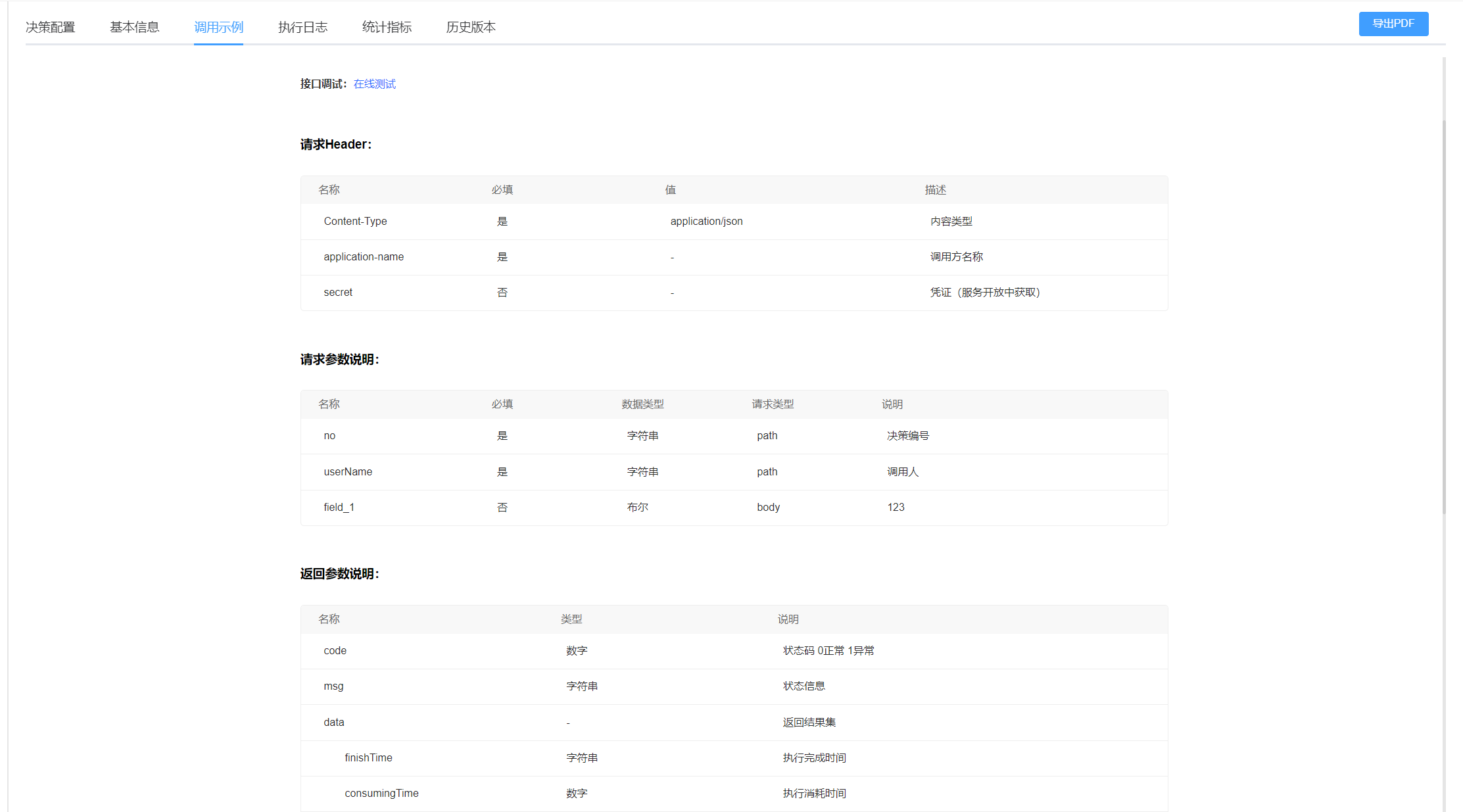Click the msg return parameter
The image size is (1463, 812).
(333, 686)
